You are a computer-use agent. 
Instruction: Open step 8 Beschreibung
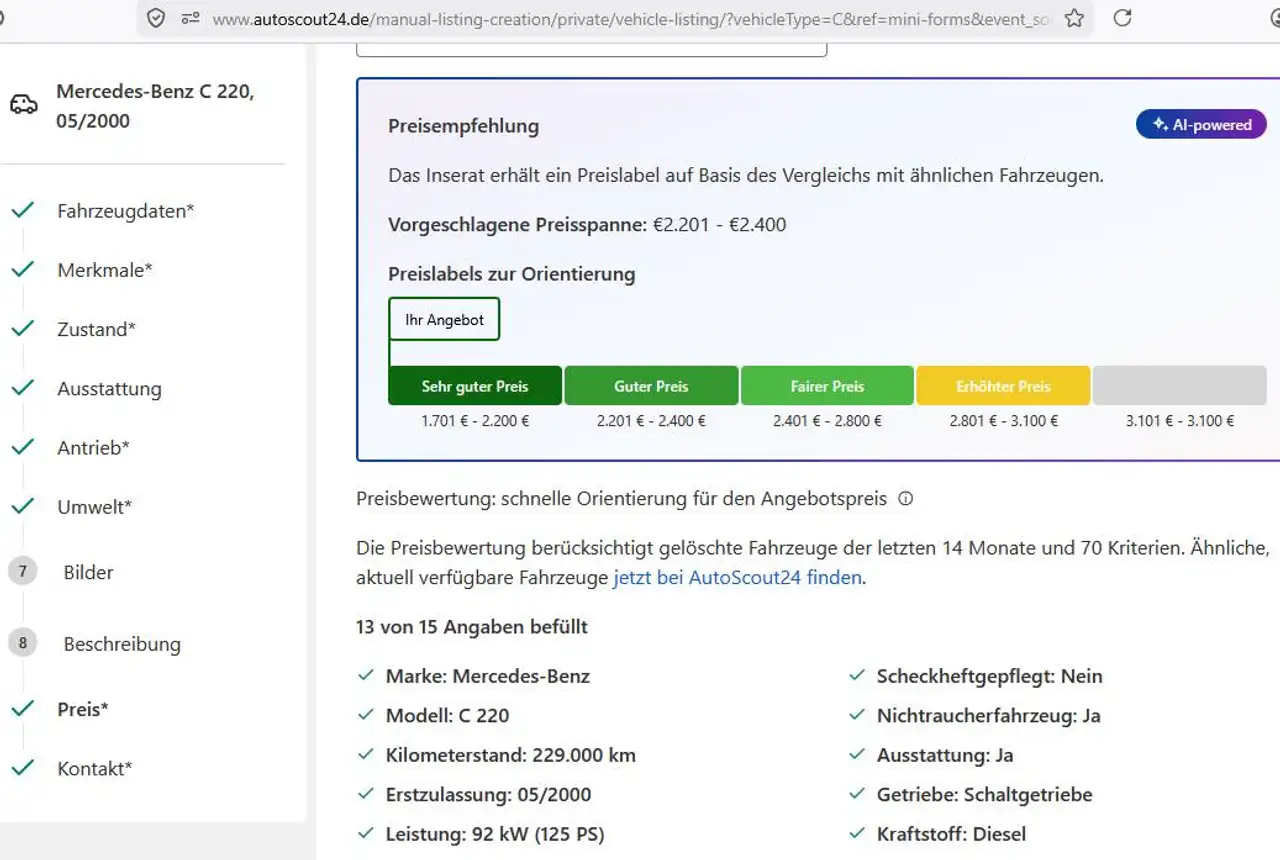pos(122,644)
